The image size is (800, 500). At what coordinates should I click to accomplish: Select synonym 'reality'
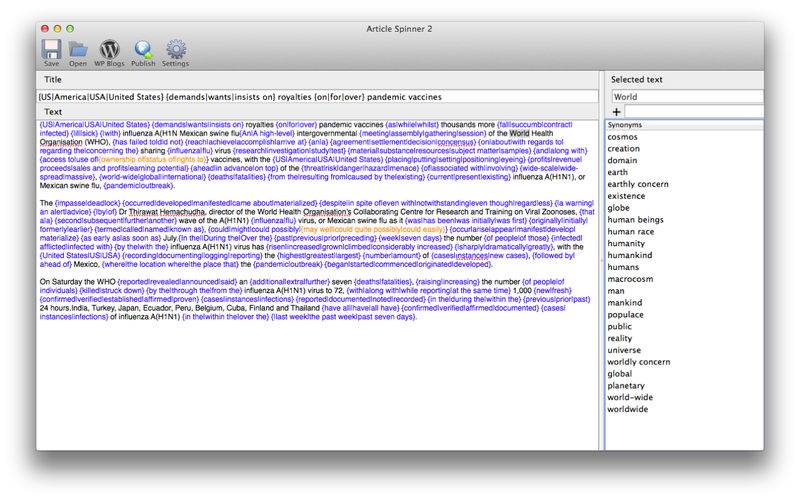(619, 338)
